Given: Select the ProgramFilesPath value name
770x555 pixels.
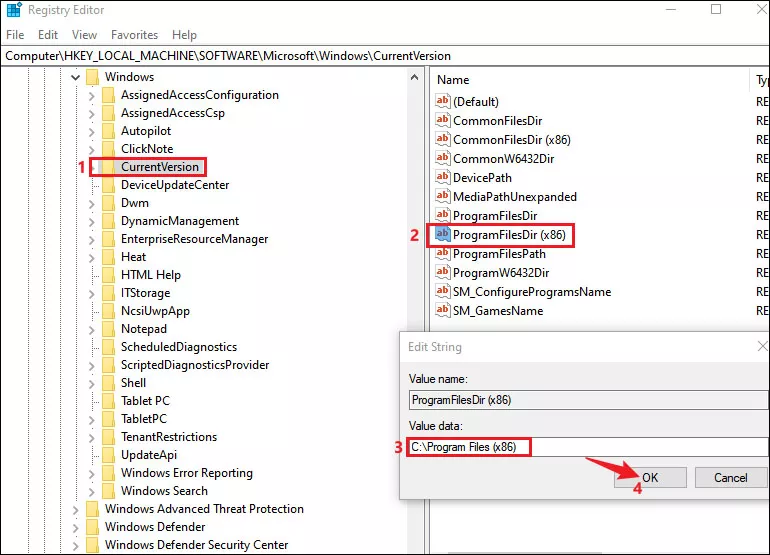Looking at the screenshot, I should tap(499, 254).
